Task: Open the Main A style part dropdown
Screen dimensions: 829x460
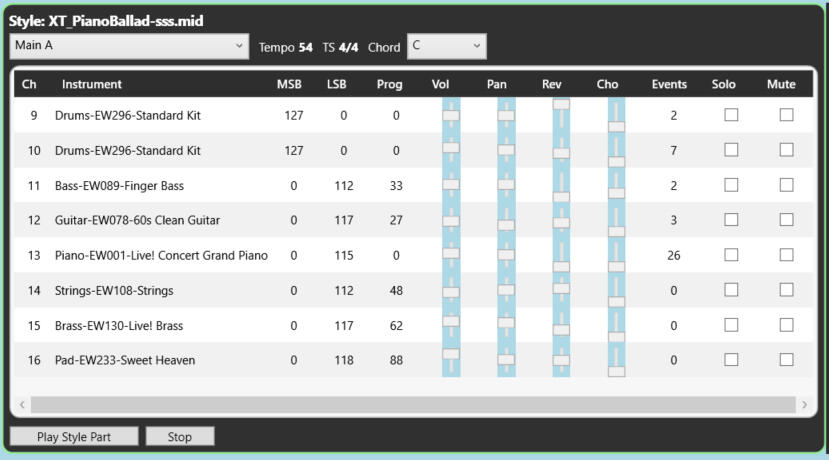Action: [x=129, y=46]
